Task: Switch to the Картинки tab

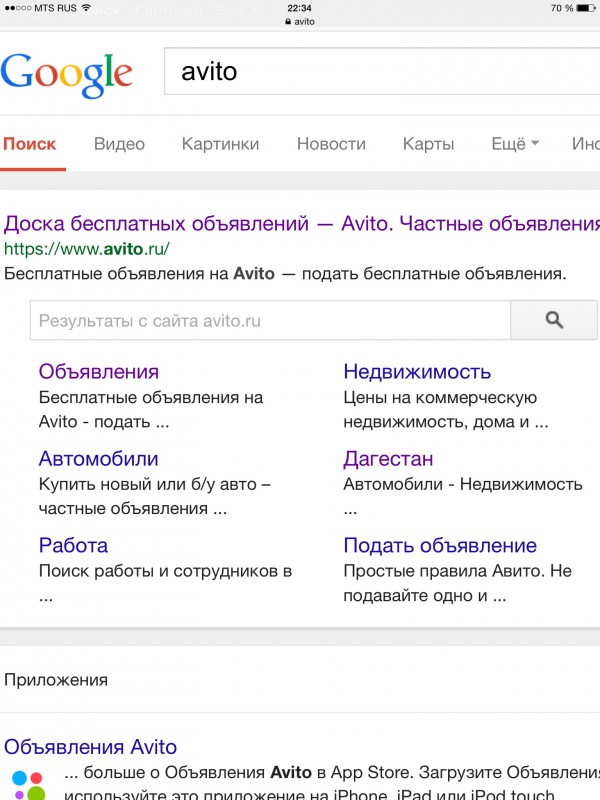Action: pyautogui.click(x=220, y=144)
